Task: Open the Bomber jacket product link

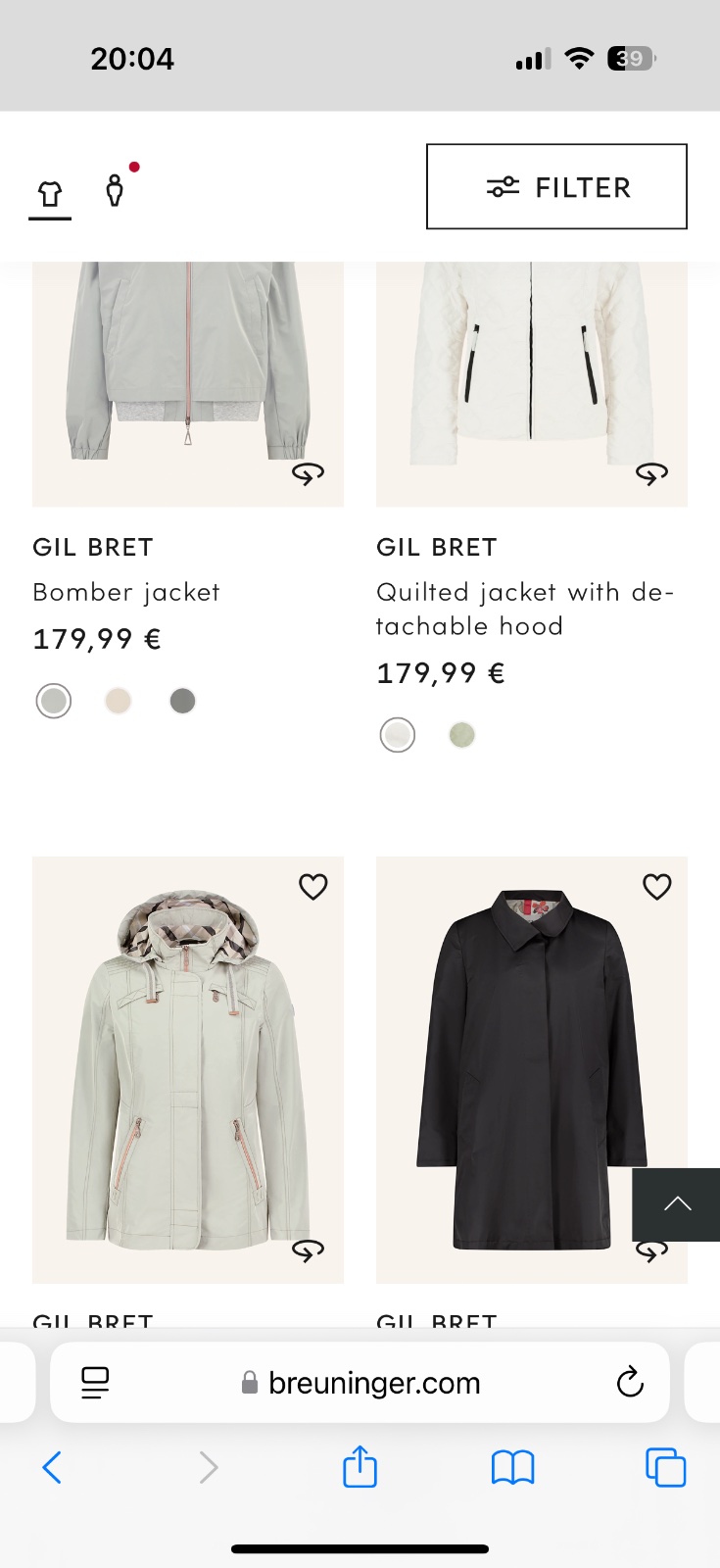Action: [126, 592]
